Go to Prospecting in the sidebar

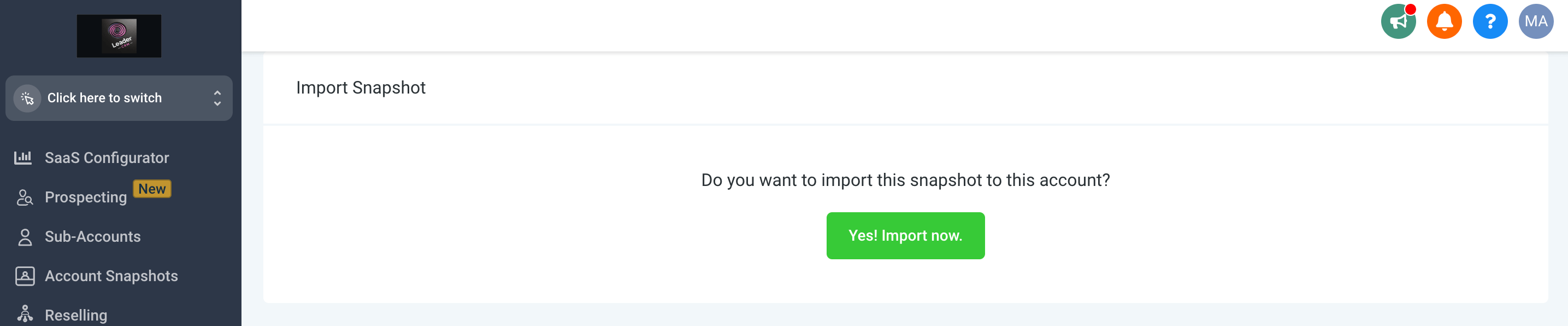point(86,197)
